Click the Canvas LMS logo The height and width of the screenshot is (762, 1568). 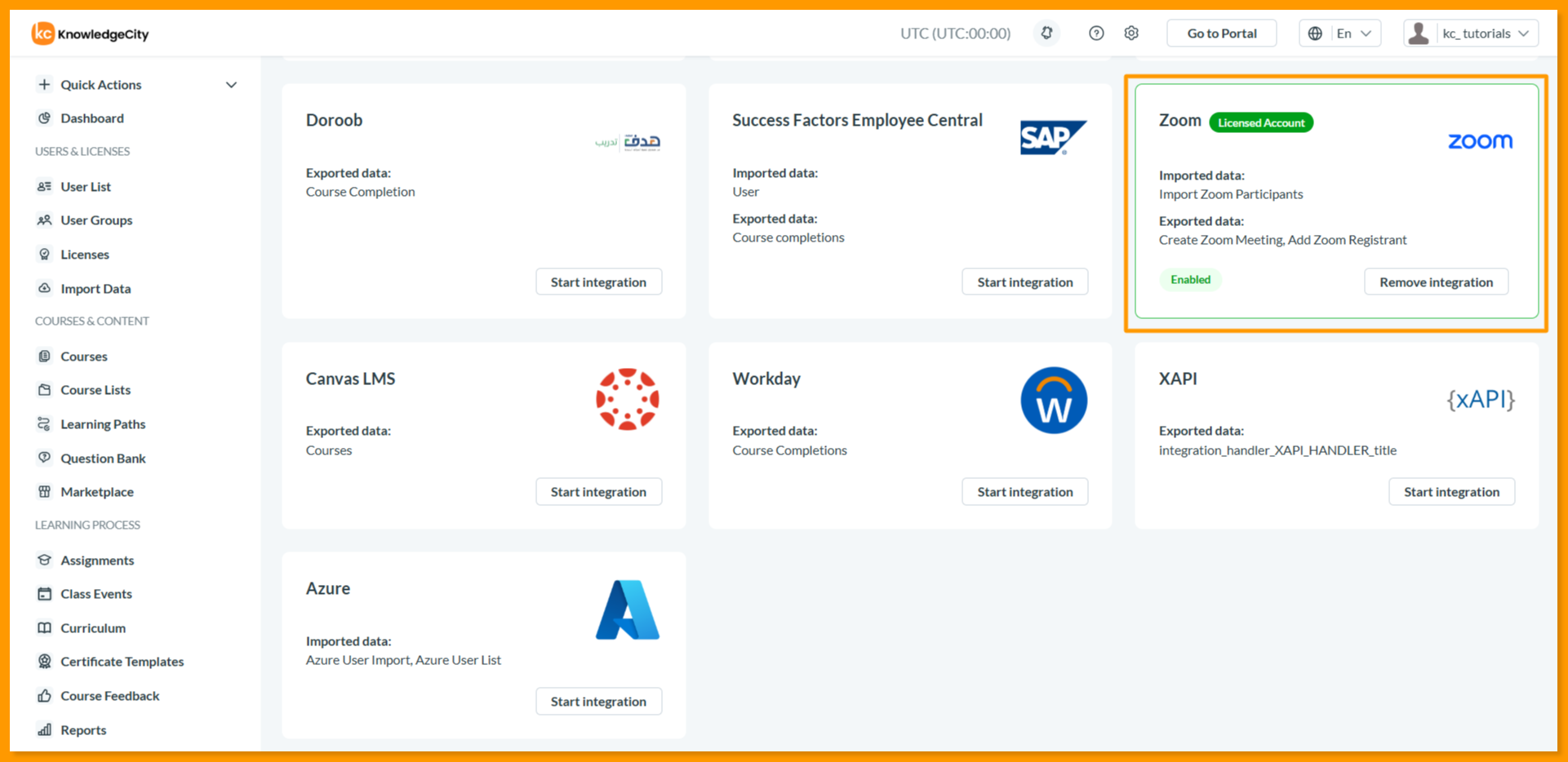[x=627, y=399]
